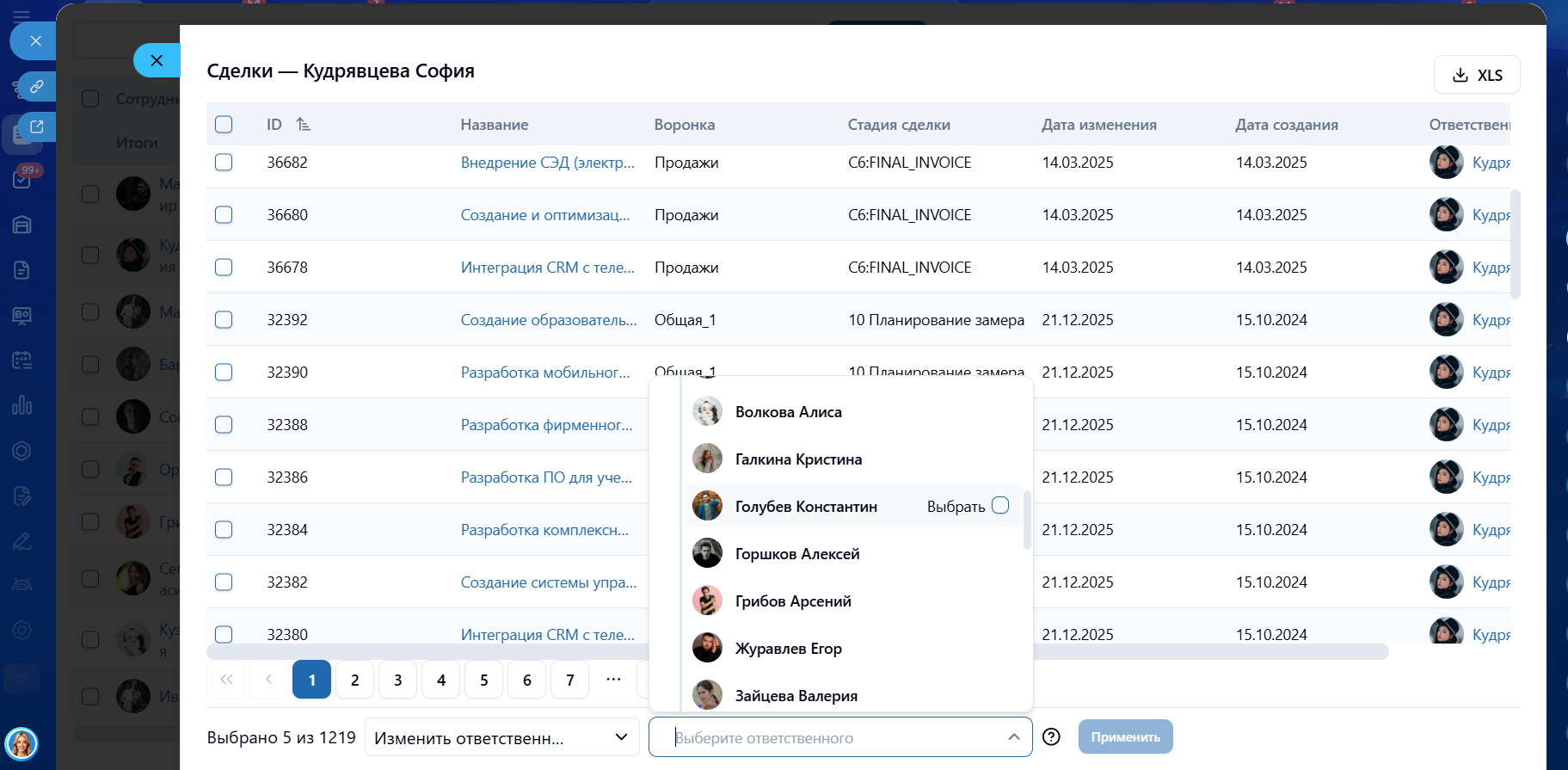Go to page 2 of the deals
Screen dimensions: 1568x770
coord(355,680)
